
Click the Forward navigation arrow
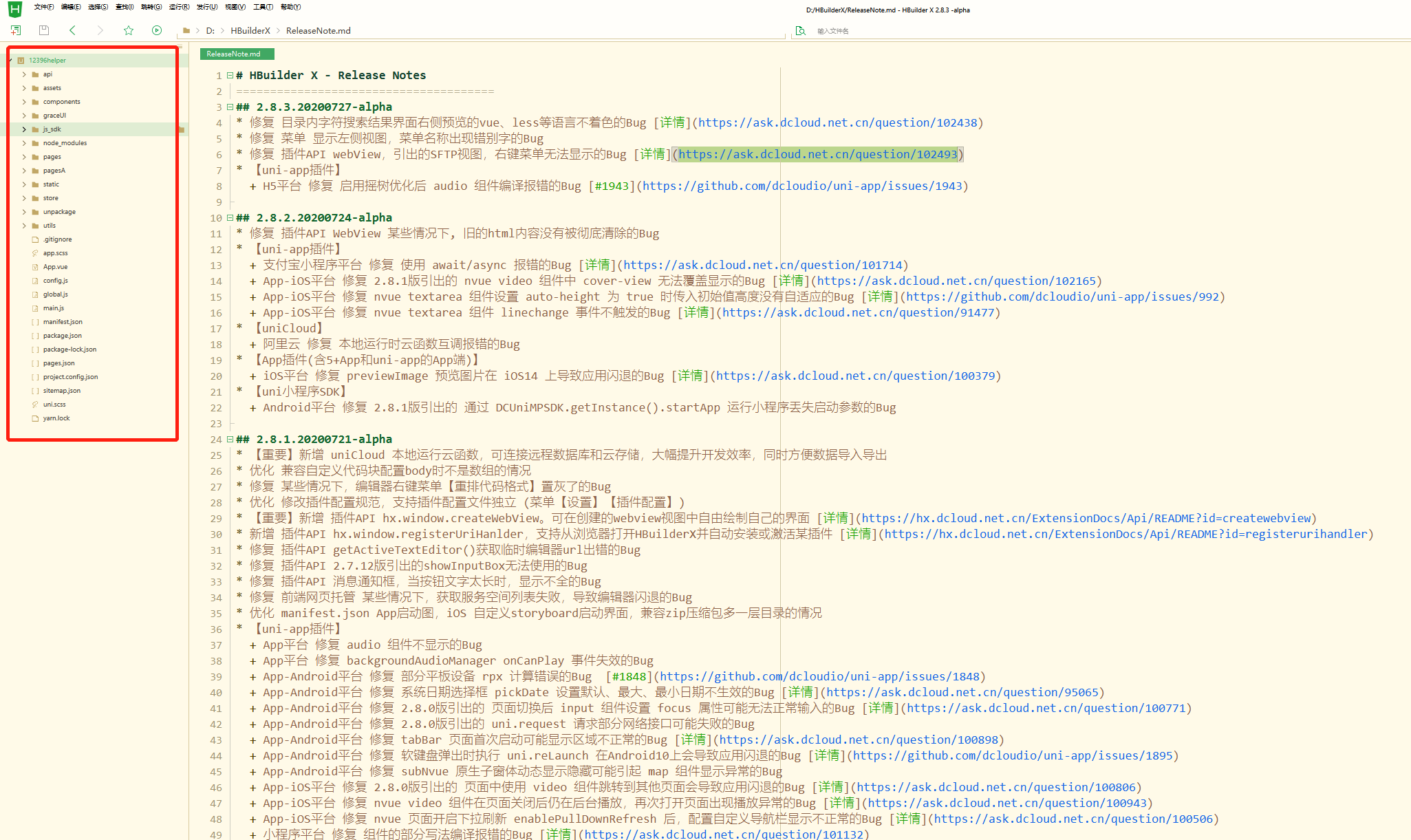[100, 30]
